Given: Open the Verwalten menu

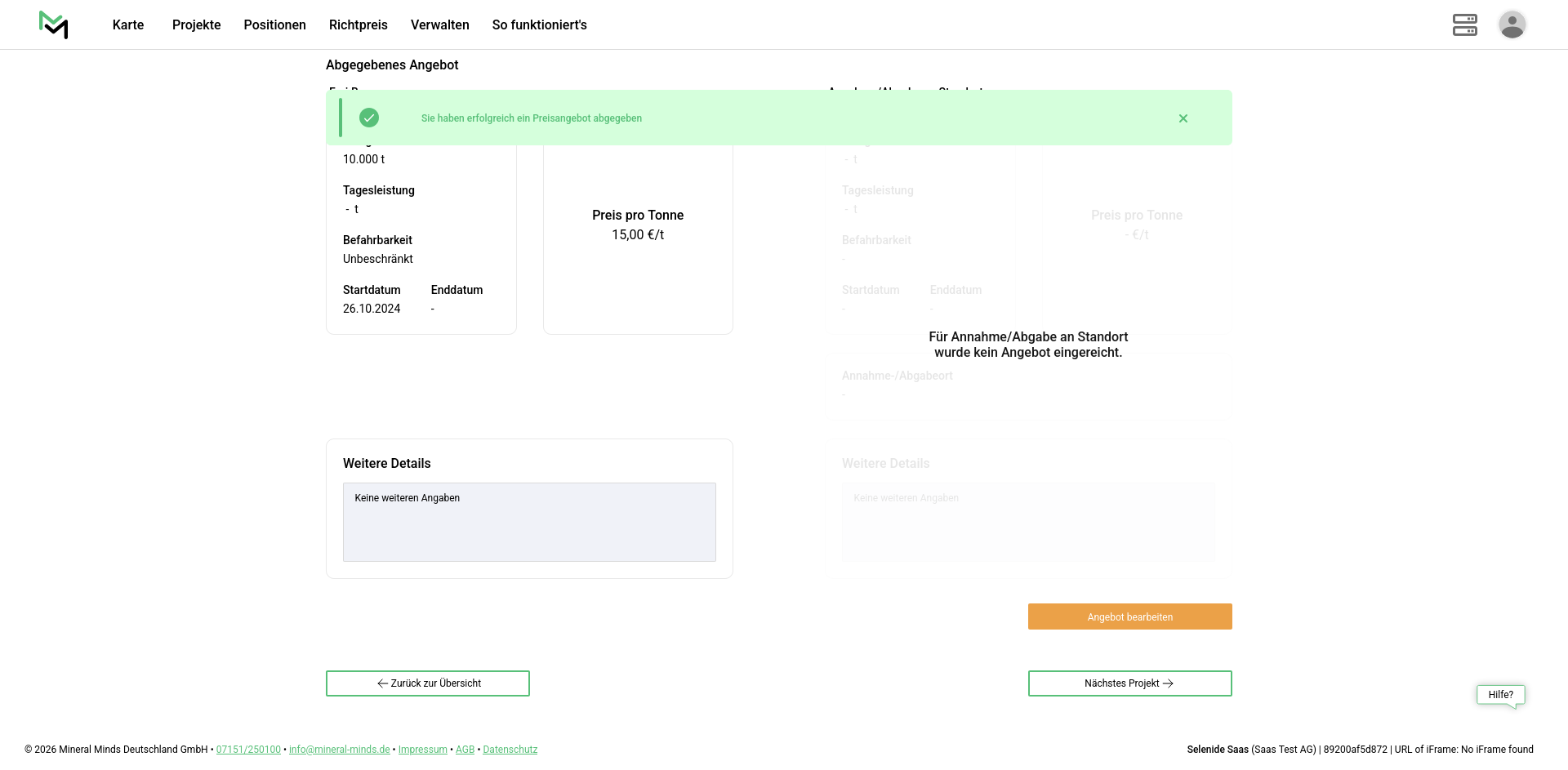Looking at the screenshot, I should coord(439,25).
